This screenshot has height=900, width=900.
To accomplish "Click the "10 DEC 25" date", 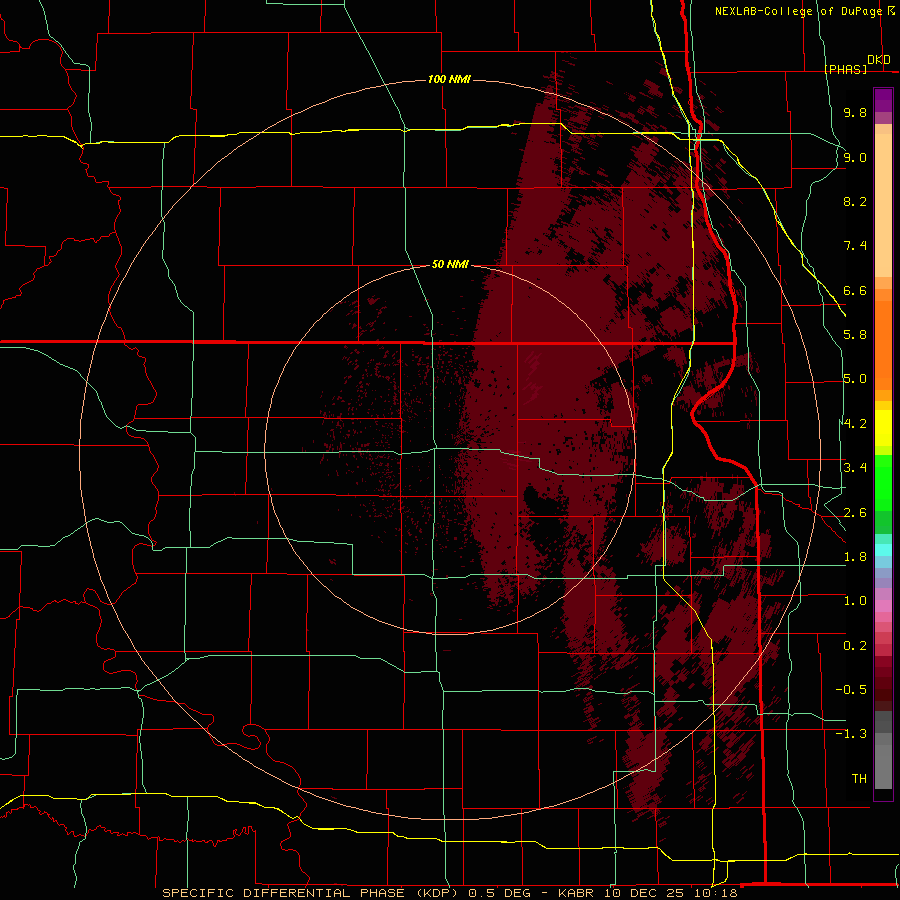I will pos(646,893).
